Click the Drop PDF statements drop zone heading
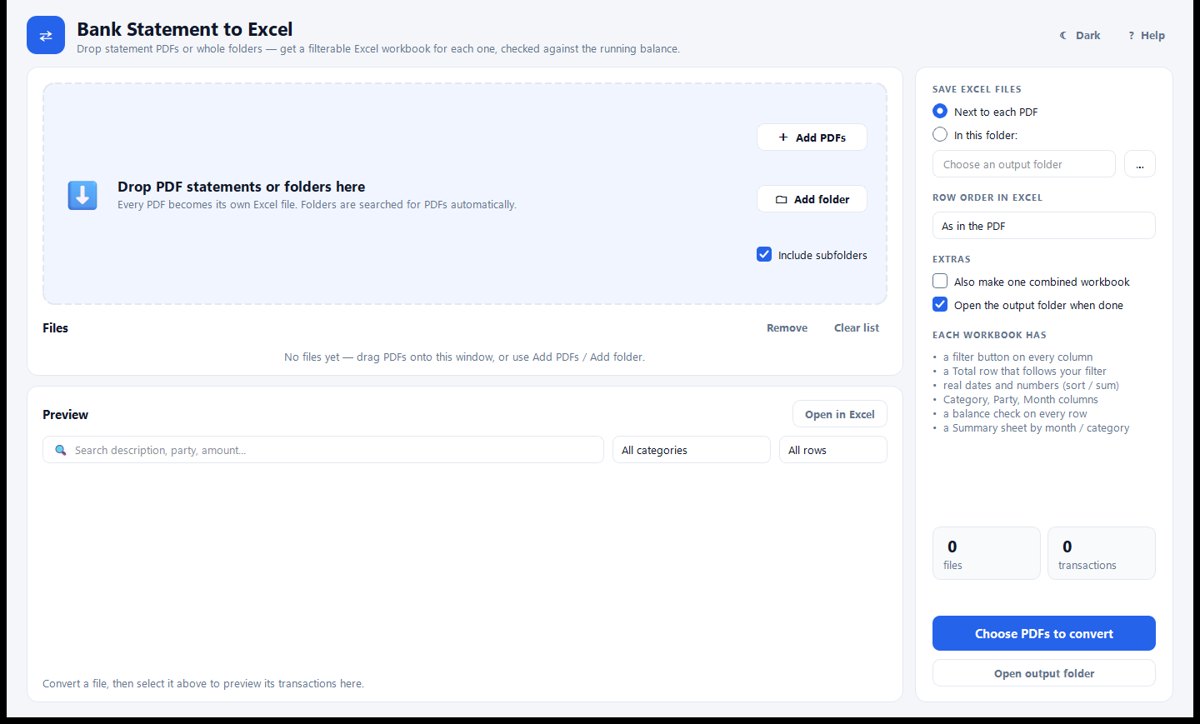The width and height of the screenshot is (1200, 724). (241, 187)
